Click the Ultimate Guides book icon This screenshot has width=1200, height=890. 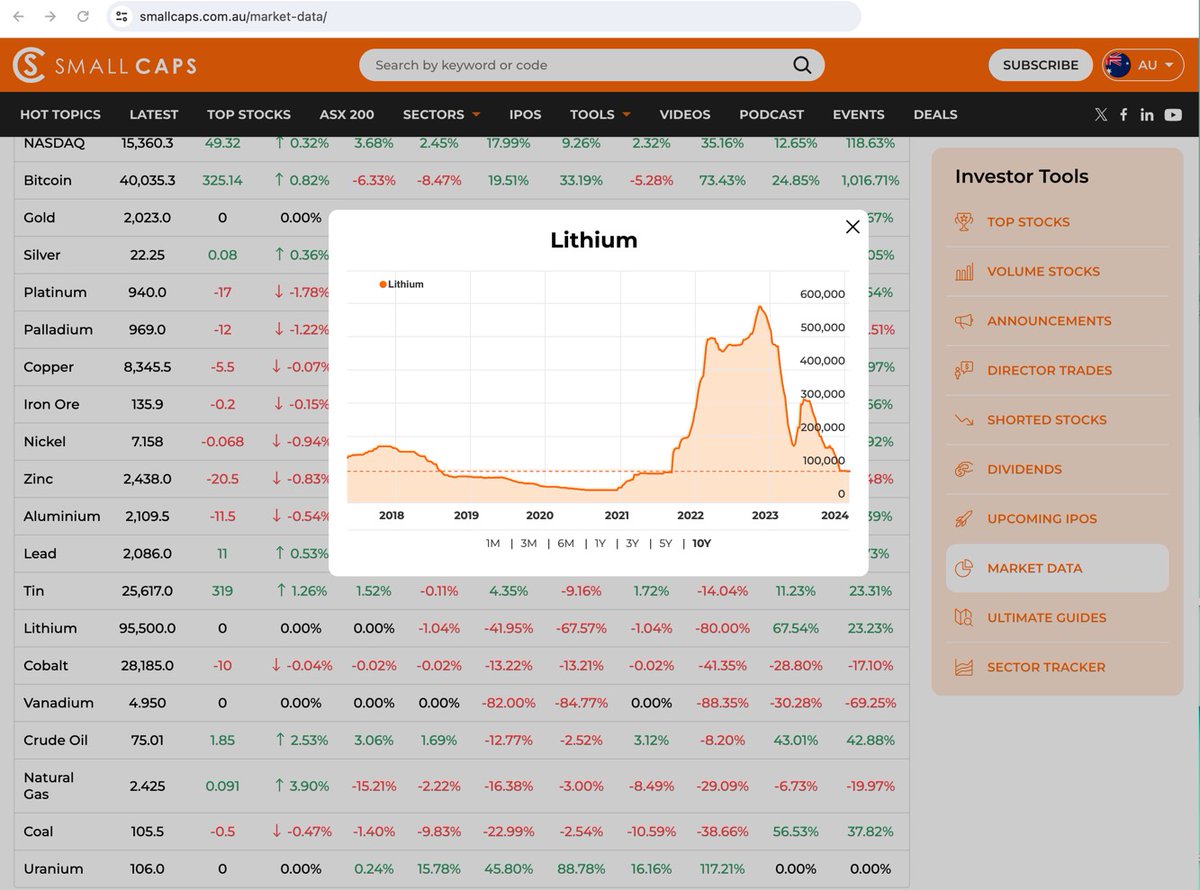964,618
